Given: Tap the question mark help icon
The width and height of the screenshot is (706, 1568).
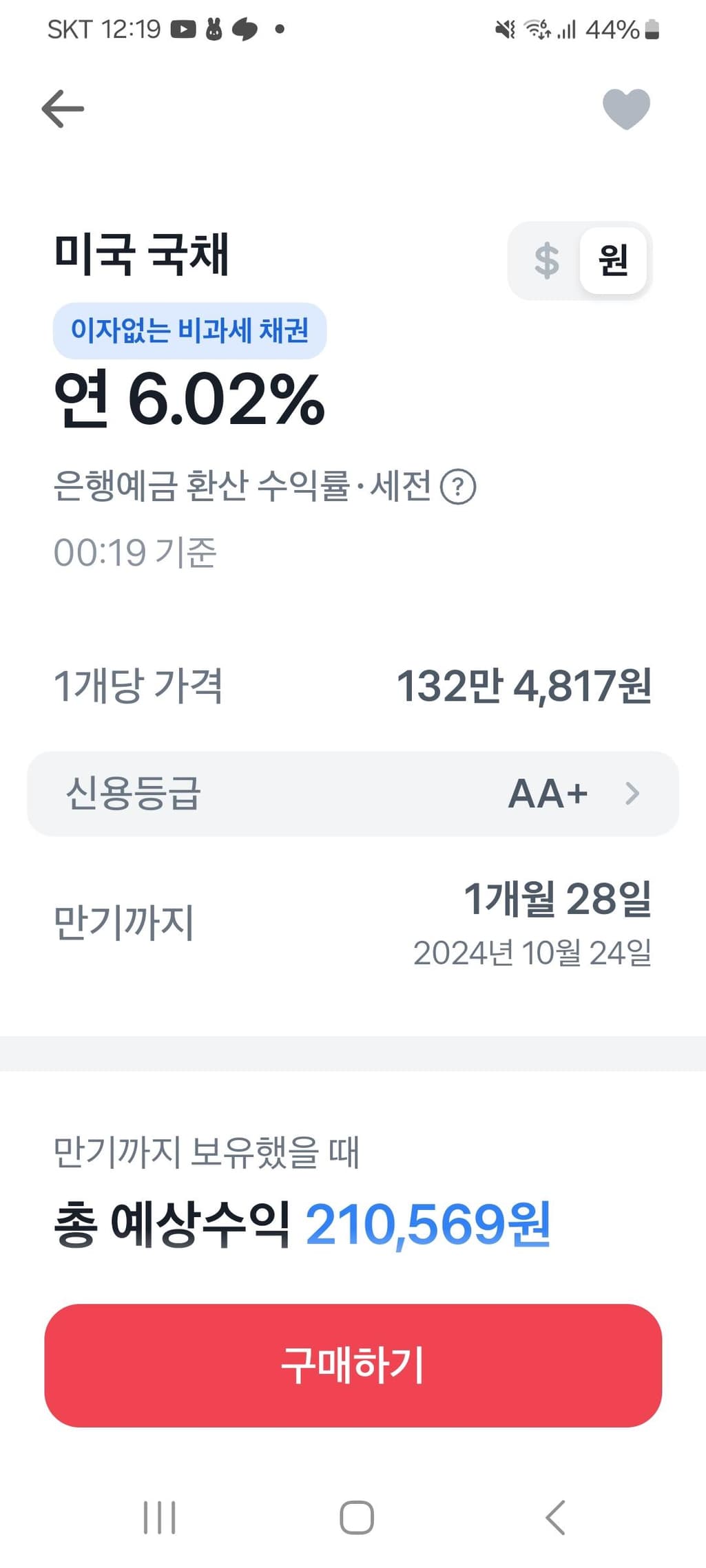Looking at the screenshot, I should [x=457, y=487].
